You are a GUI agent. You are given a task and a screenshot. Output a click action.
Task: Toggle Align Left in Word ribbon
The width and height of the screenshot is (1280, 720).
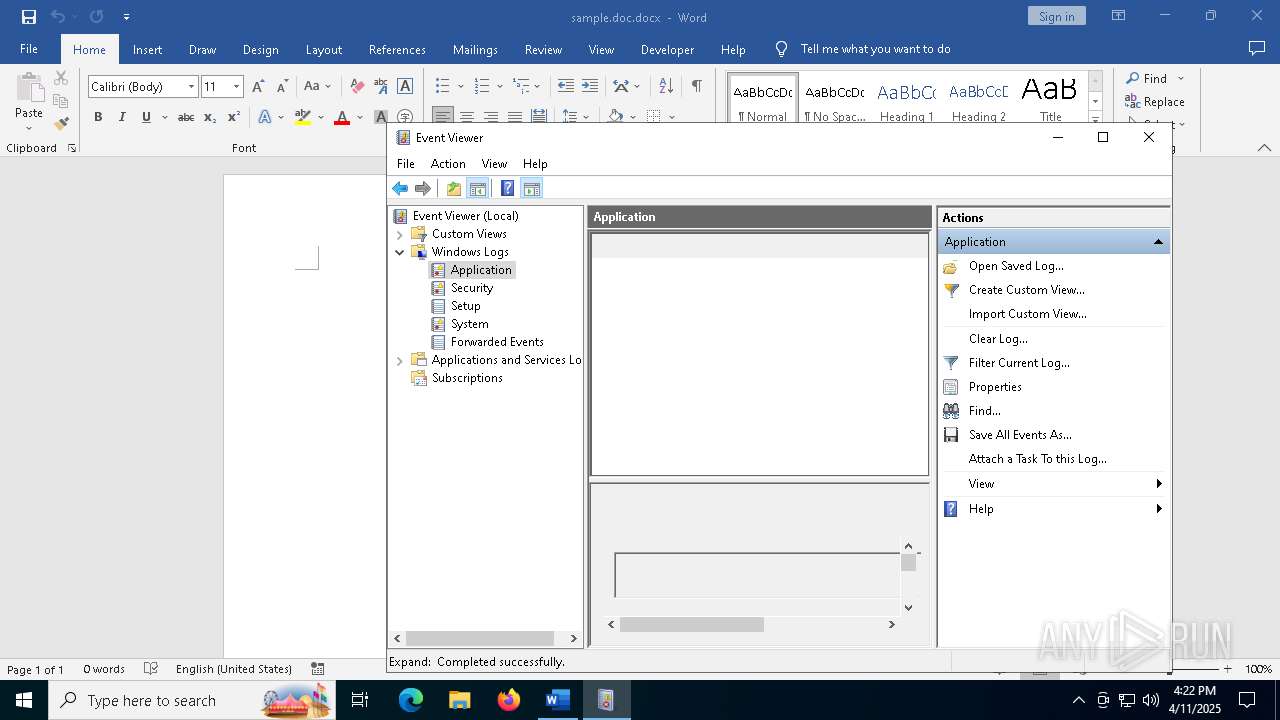point(443,117)
